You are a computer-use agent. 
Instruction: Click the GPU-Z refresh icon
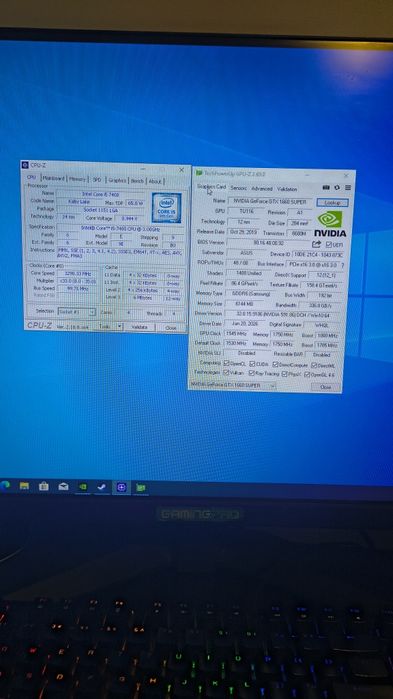click(337, 188)
